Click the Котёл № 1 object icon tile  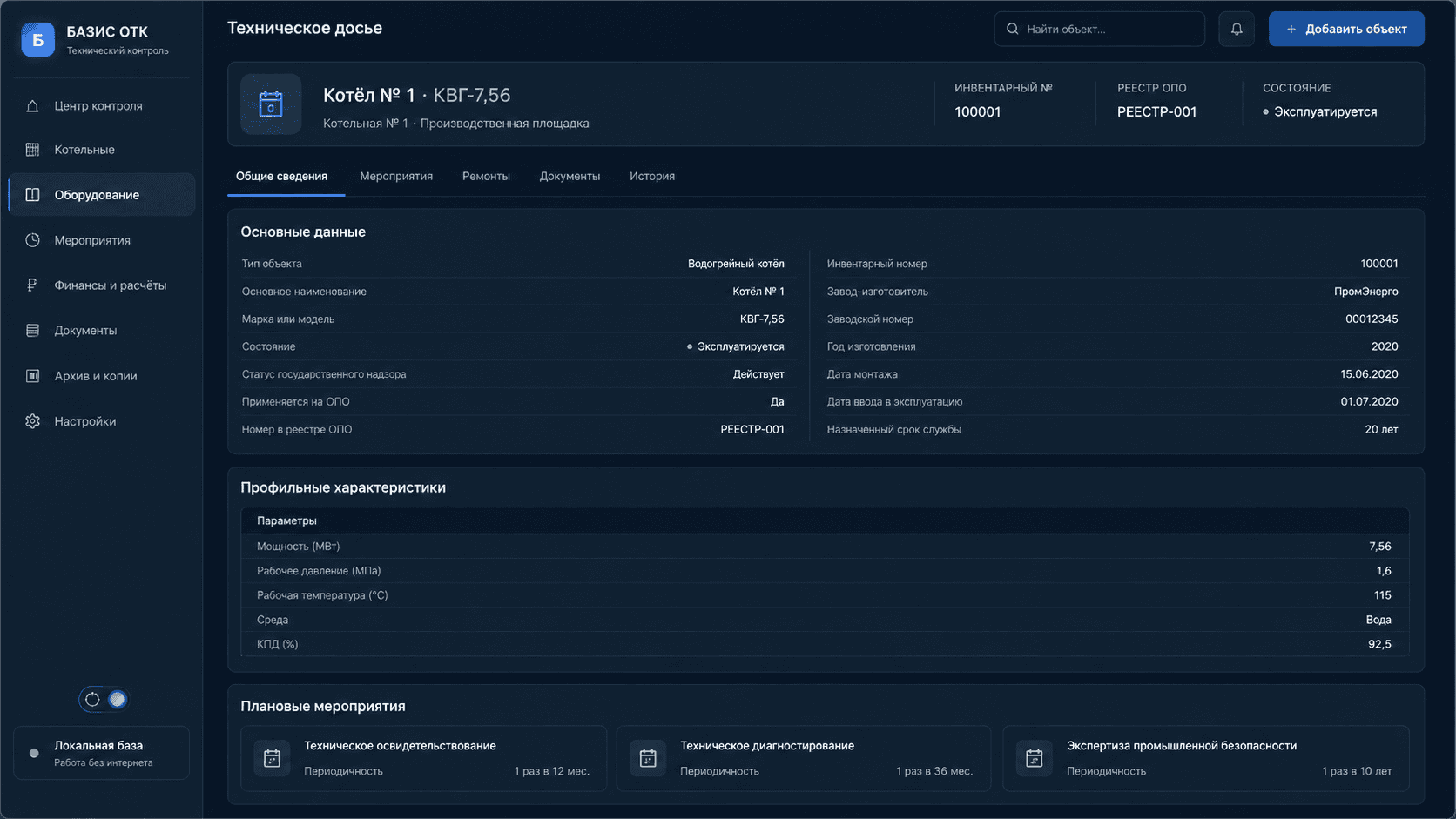[271, 104]
